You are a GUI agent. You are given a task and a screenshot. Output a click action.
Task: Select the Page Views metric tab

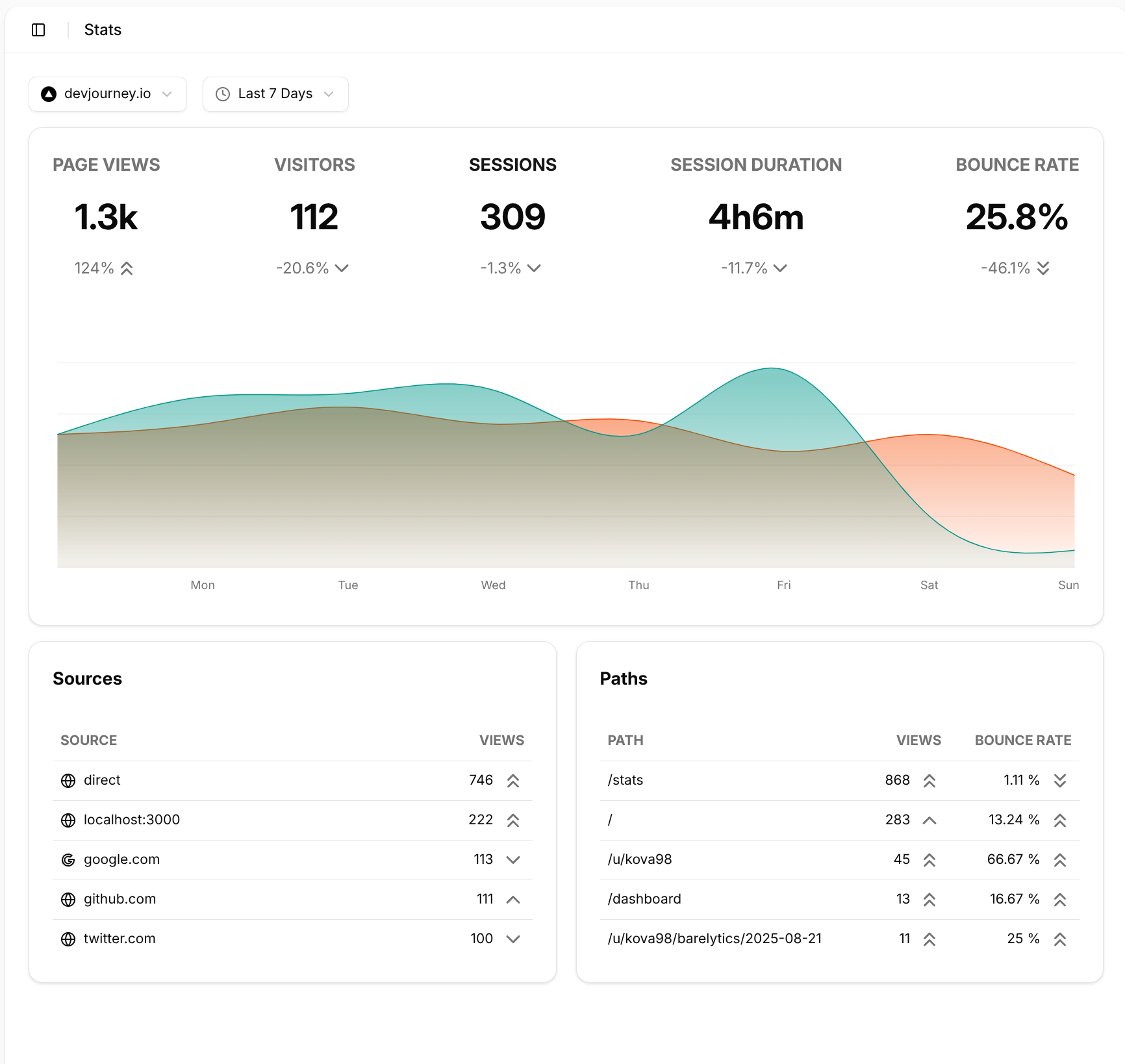(106, 165)
